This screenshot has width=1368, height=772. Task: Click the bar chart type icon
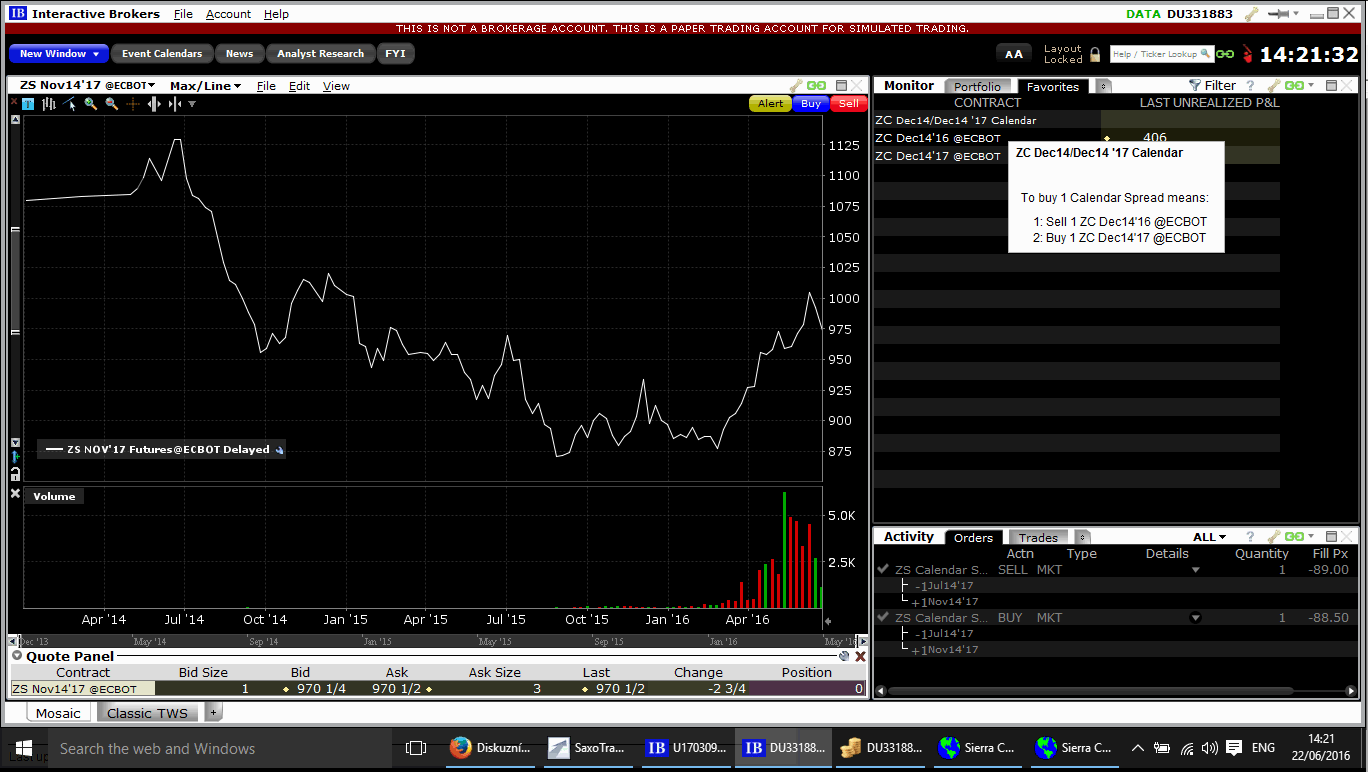tap(48, 104)
